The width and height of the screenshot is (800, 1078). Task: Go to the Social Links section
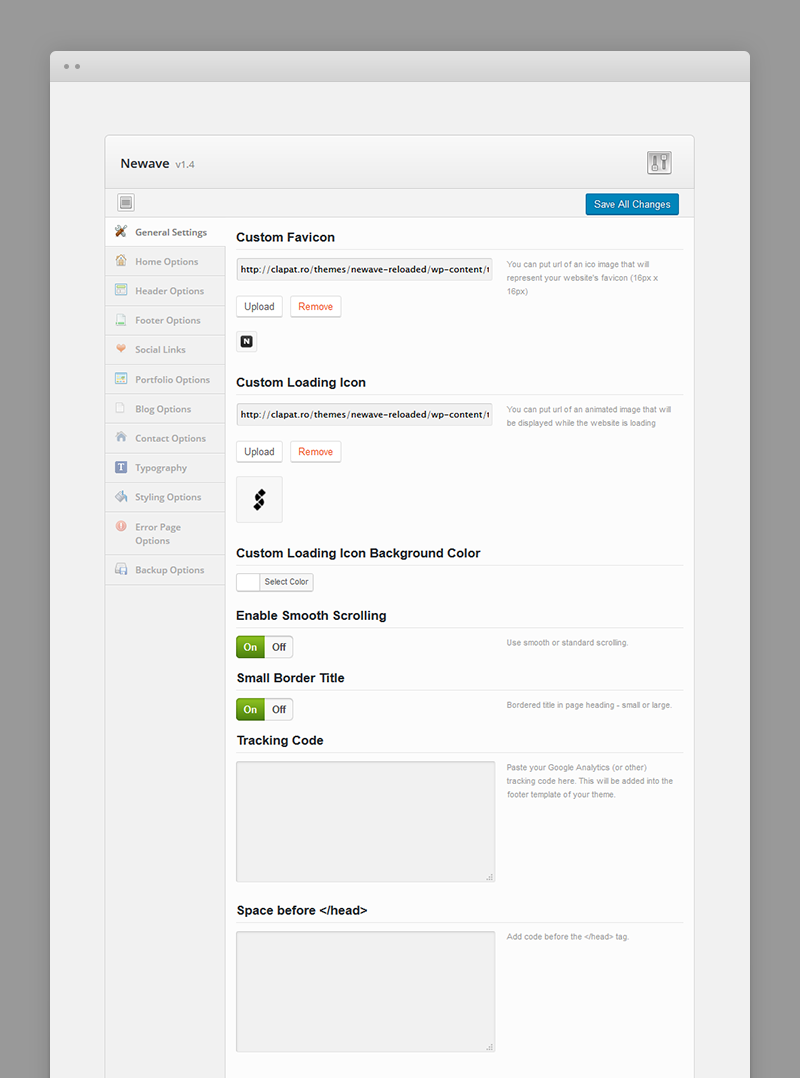coord(165,349)
